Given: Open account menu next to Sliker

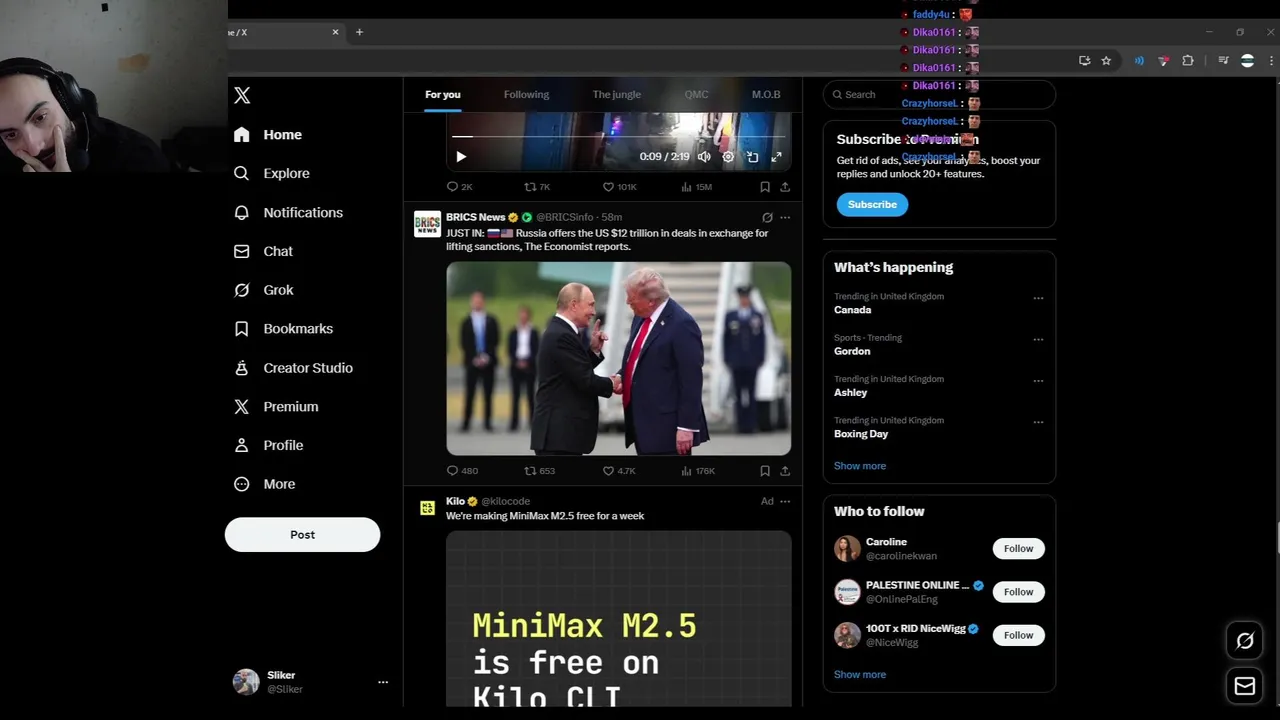Looking at the screenshot, I should tap(382, 682).
